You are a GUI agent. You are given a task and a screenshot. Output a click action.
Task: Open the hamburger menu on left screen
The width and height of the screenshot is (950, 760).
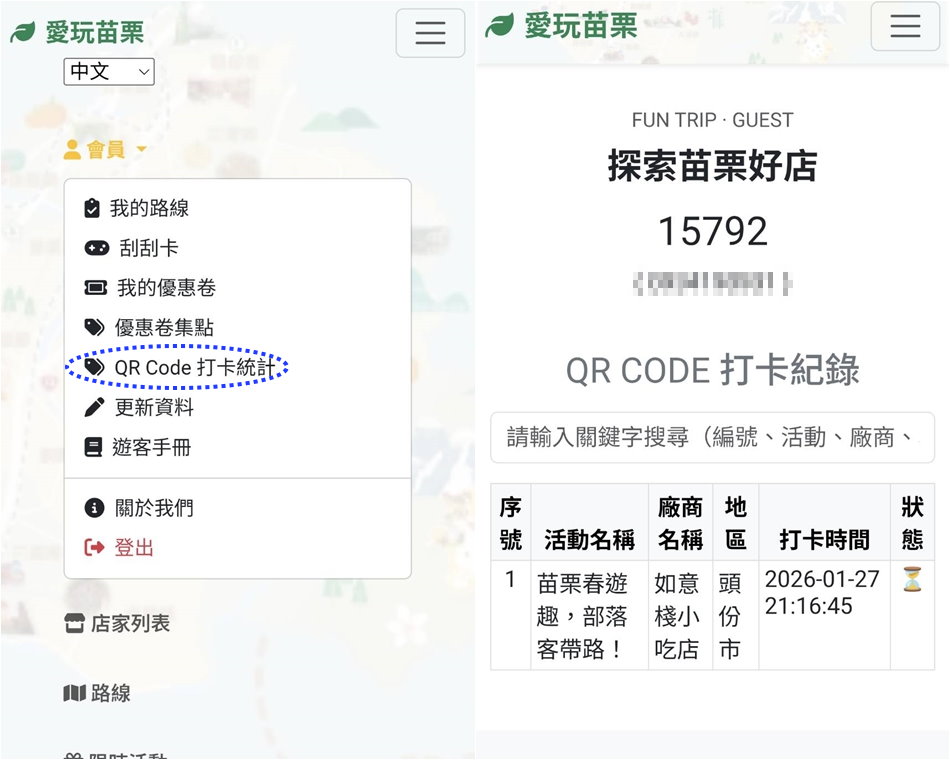point(430,33)
